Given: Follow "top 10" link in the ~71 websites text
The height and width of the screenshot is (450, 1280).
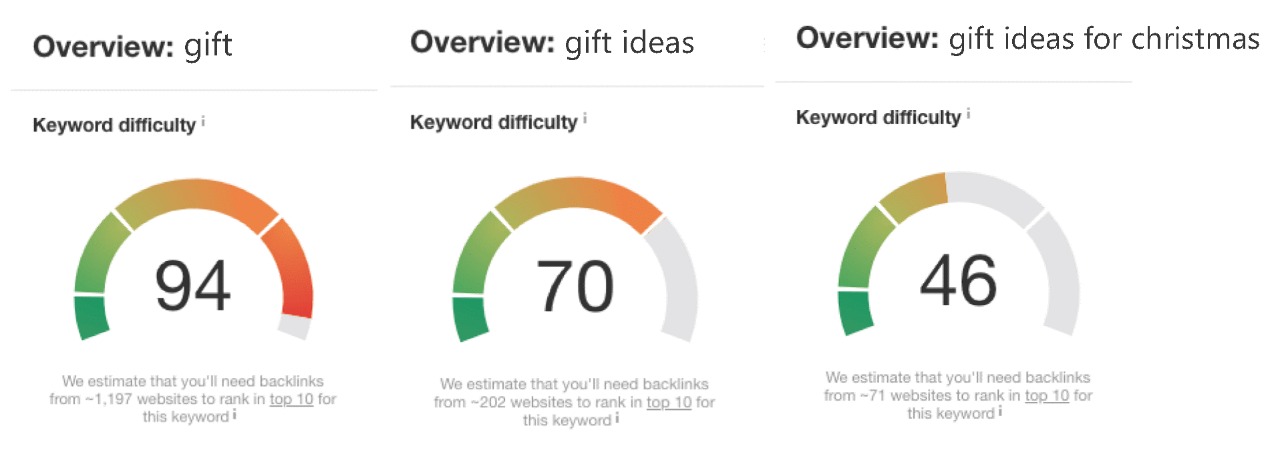Looking at the screenshot, I should pos(1047,395).
